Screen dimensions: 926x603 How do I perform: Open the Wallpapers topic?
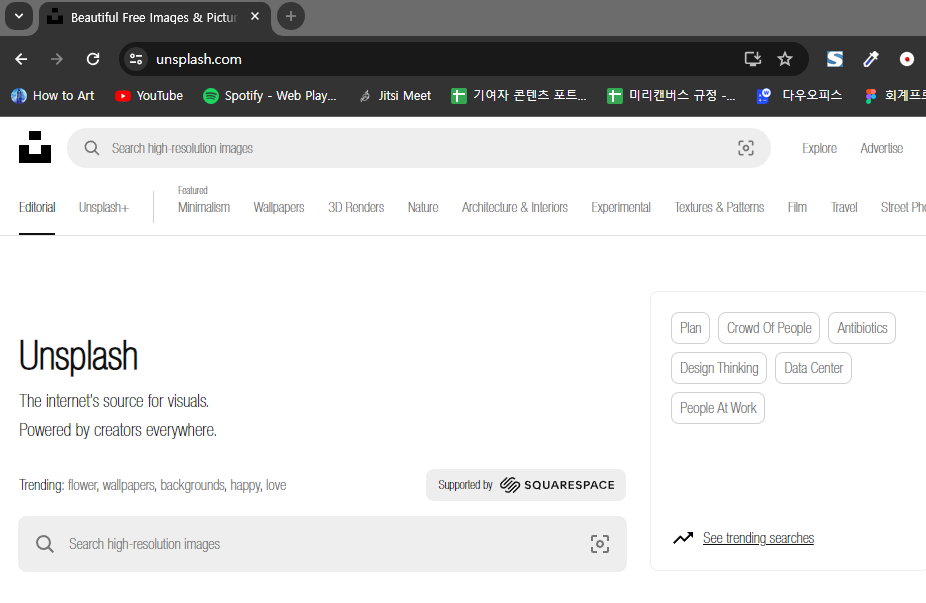279,207
